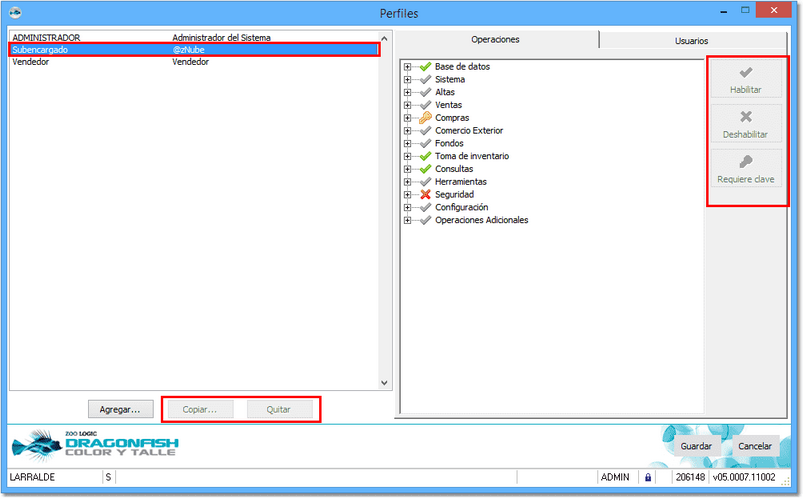Expand the Ventas node
803x499 pixels.
point(407,105)
